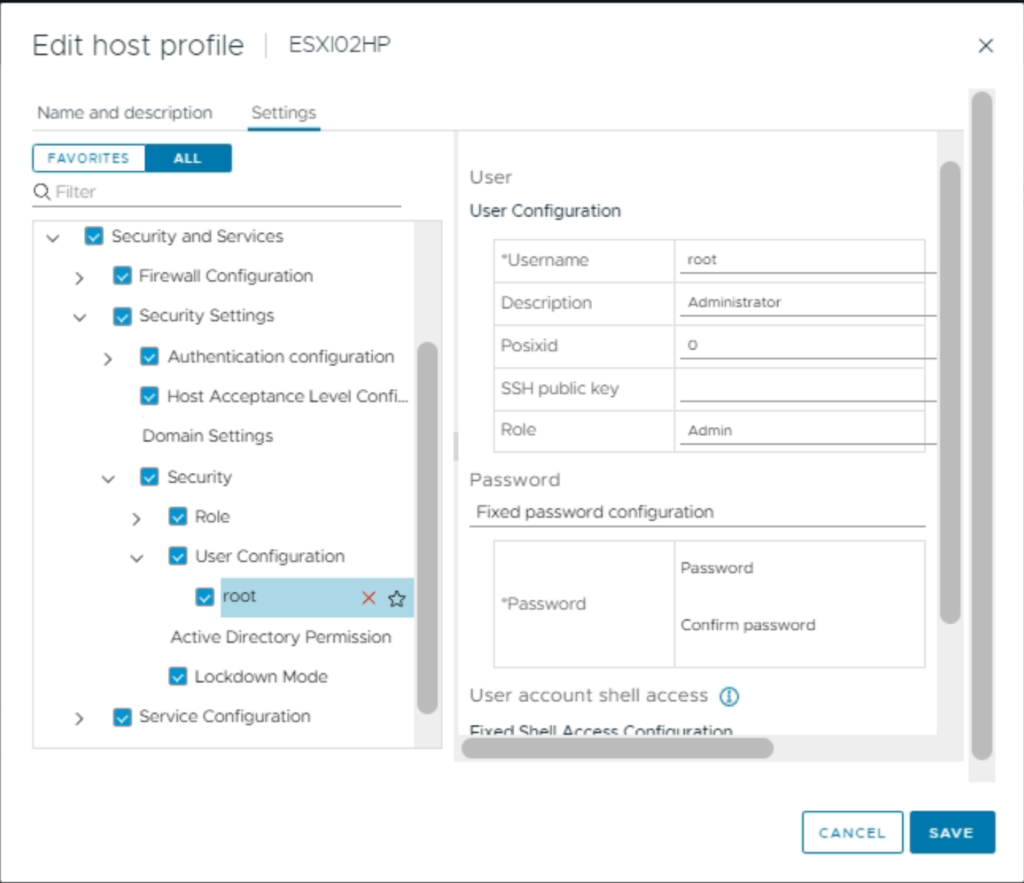Click the SSH public key field
Image resolution: width=1024 pixels, height=883 pixels.
804,388
